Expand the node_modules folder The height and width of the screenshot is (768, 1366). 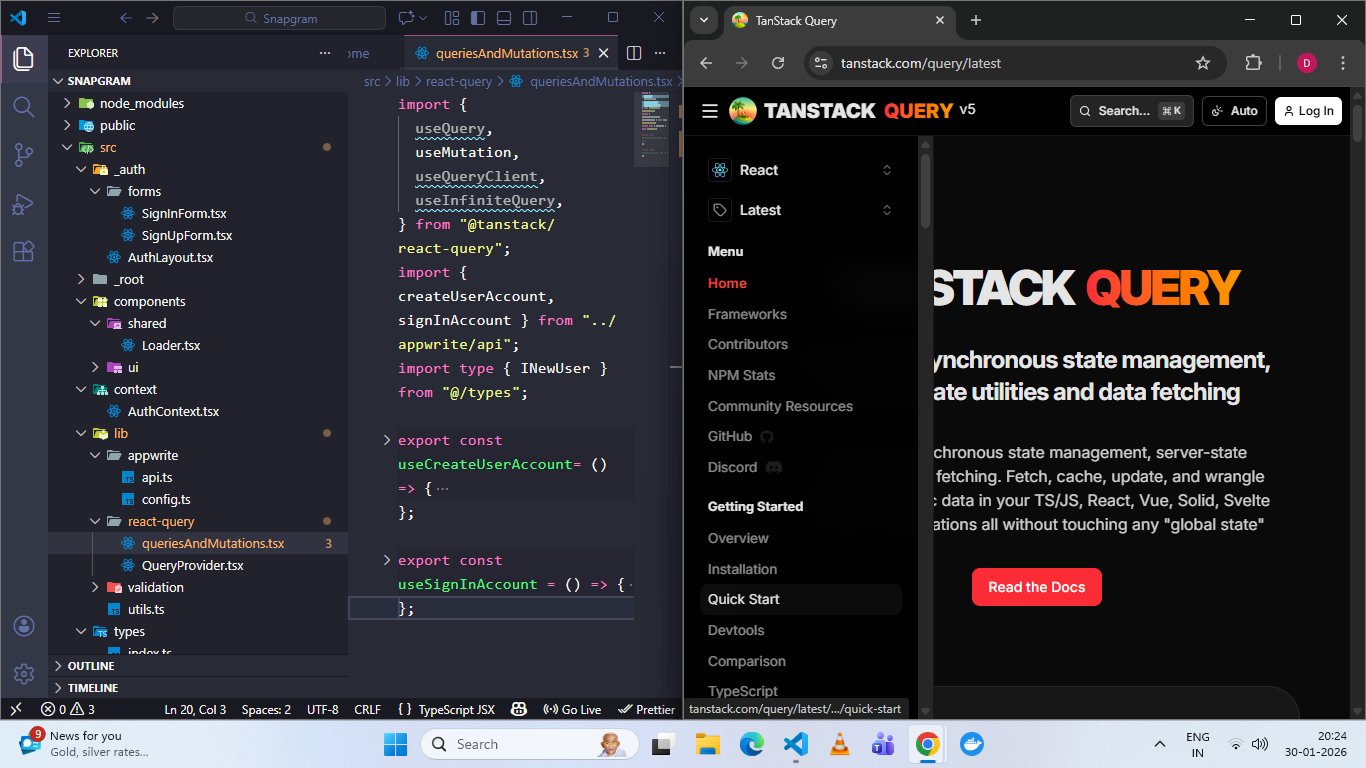pyautogui.click(x=142, y=103)
